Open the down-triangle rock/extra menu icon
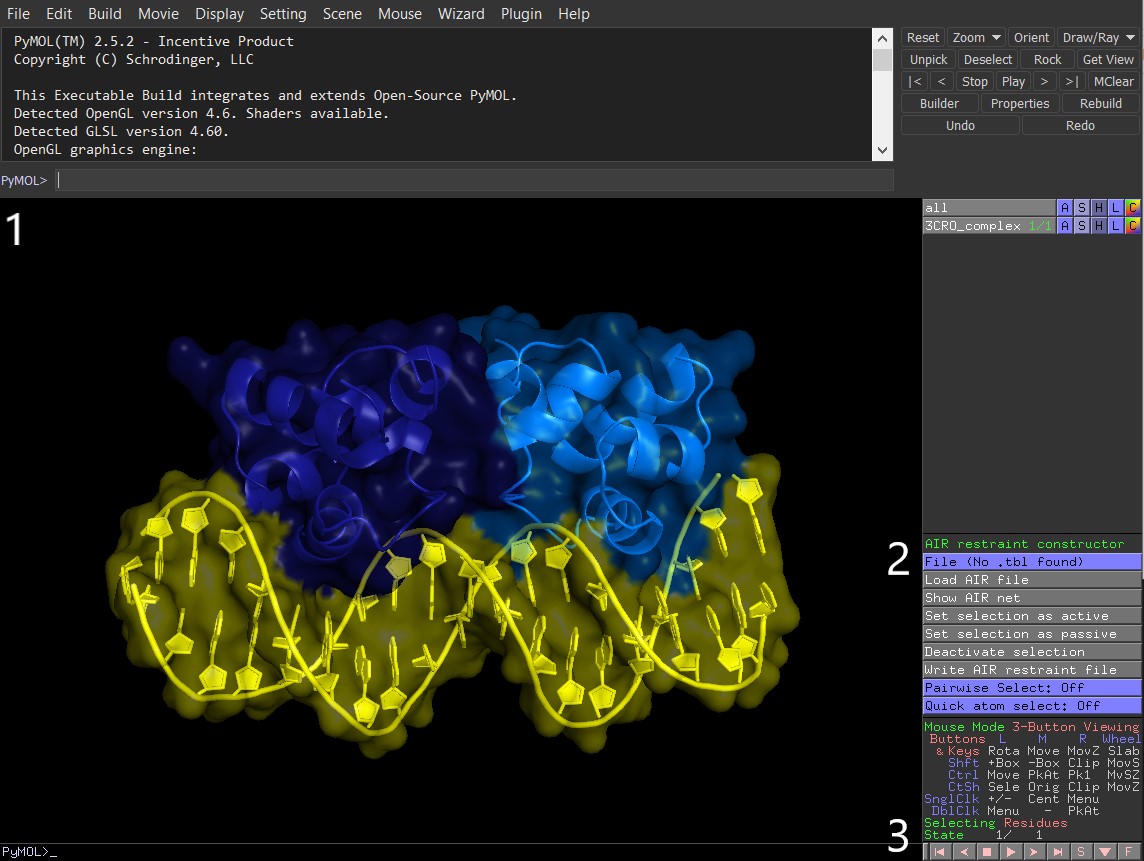1144x861 pixels. click(x=1105, y=852)
